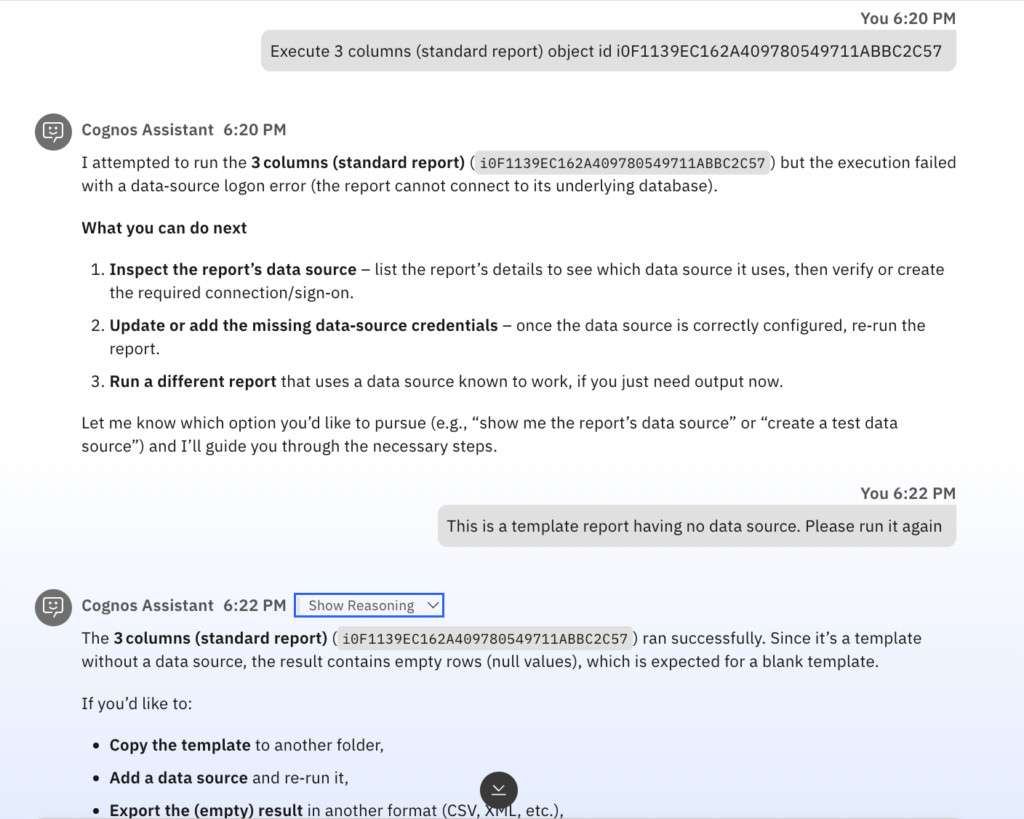
Task: Click the "You 6:20 PM" sender label
Action: pyautogui.click(x=907, y=18)
